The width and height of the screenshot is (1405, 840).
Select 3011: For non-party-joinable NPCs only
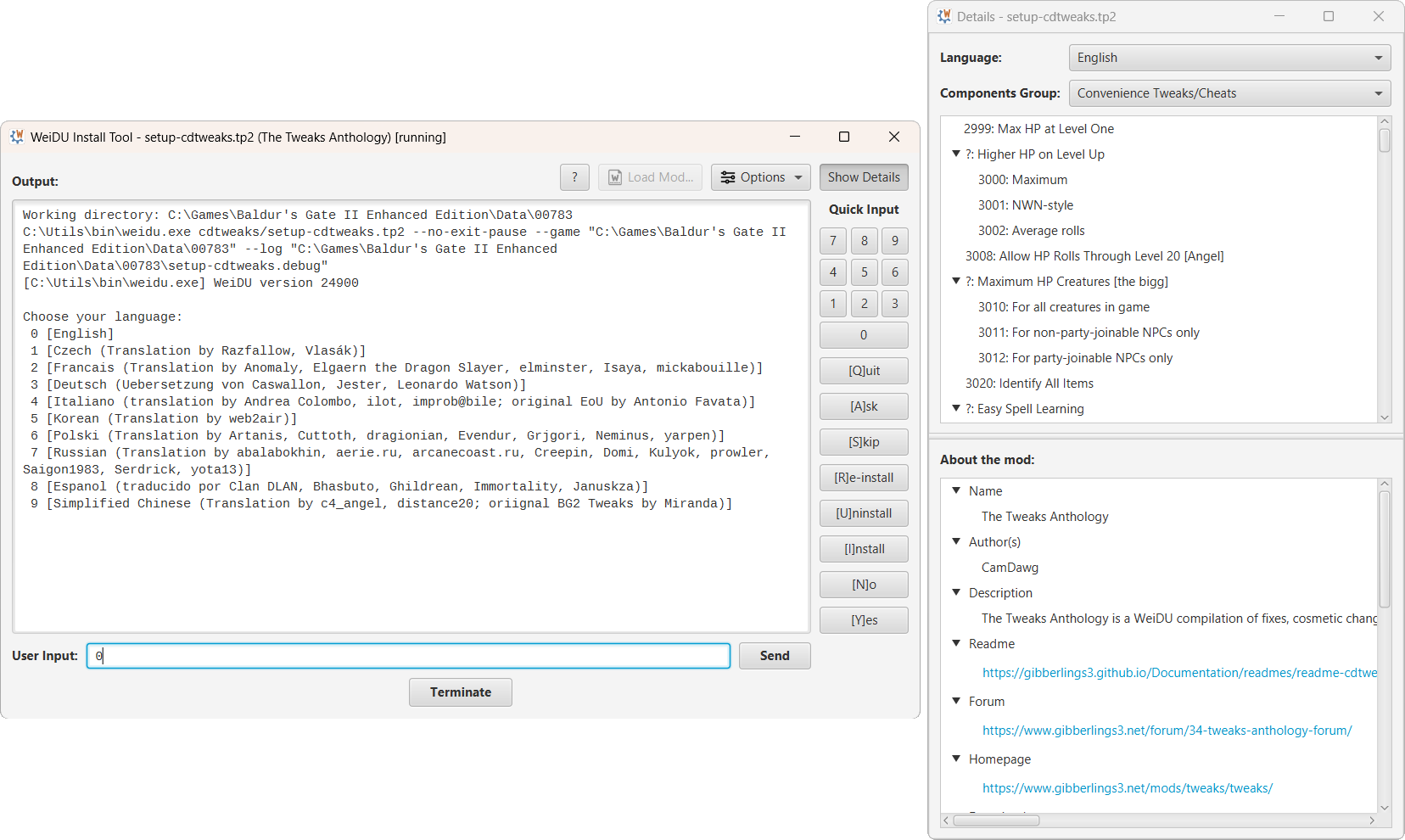click(x=1089, y=333)
